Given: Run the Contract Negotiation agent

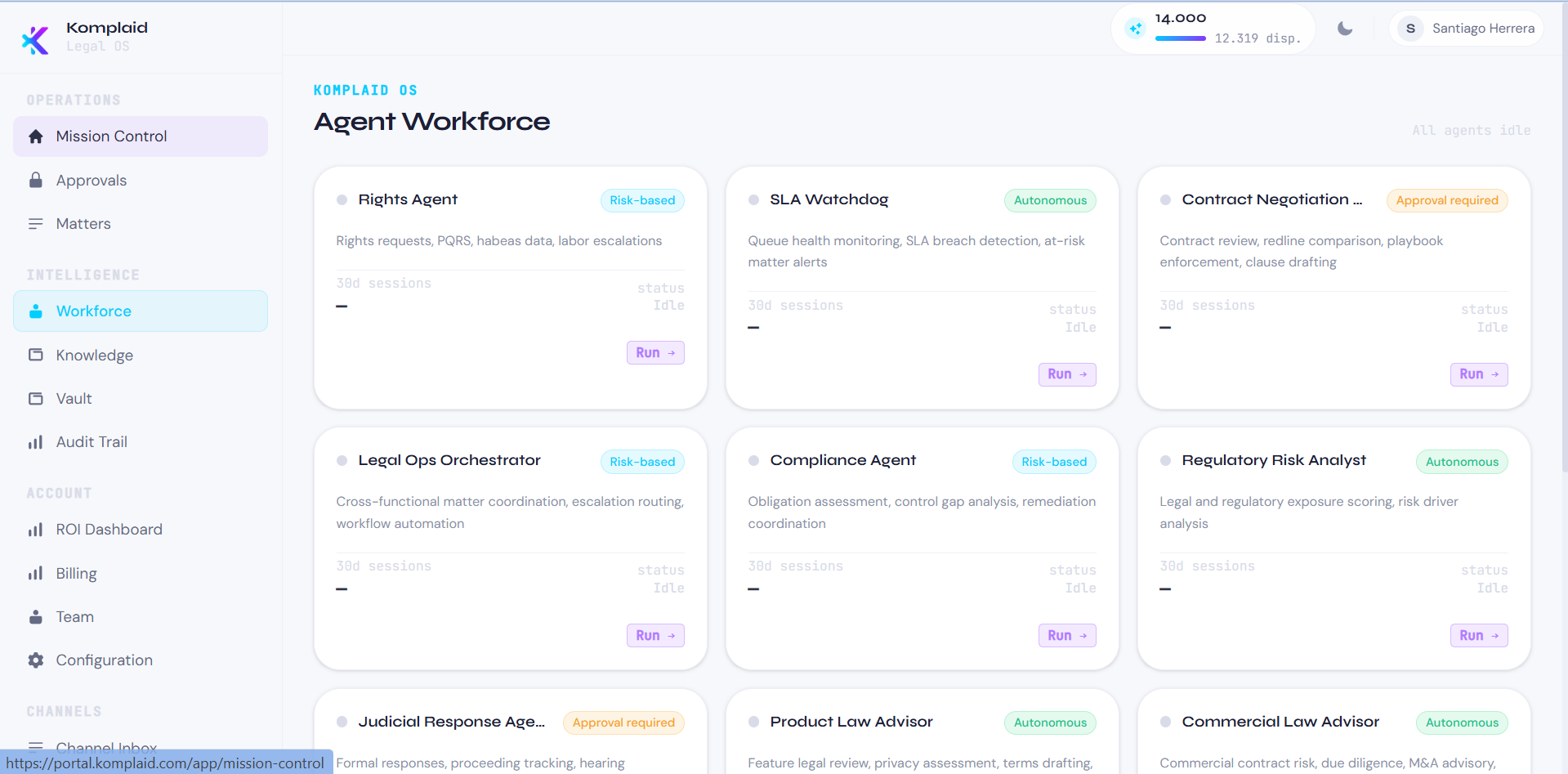Looking at the screenshot, I should click(x=1479, y=374).
